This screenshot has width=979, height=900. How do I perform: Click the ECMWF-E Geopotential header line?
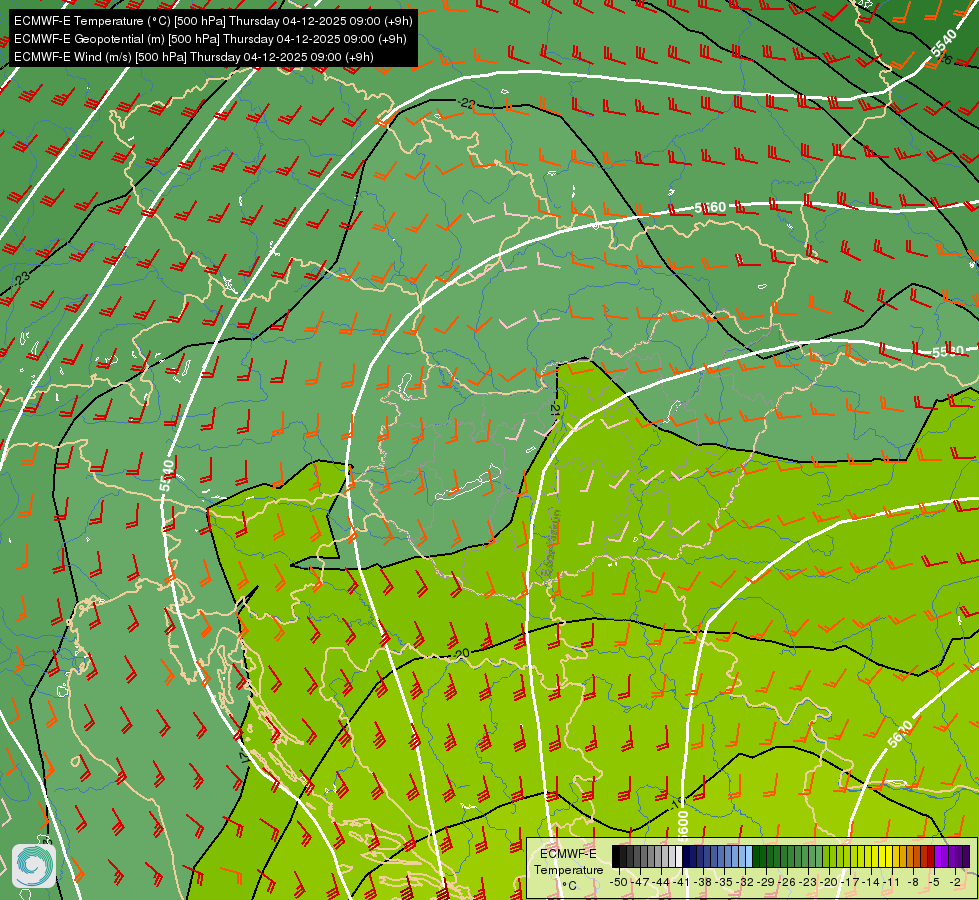tap(210, 39)
